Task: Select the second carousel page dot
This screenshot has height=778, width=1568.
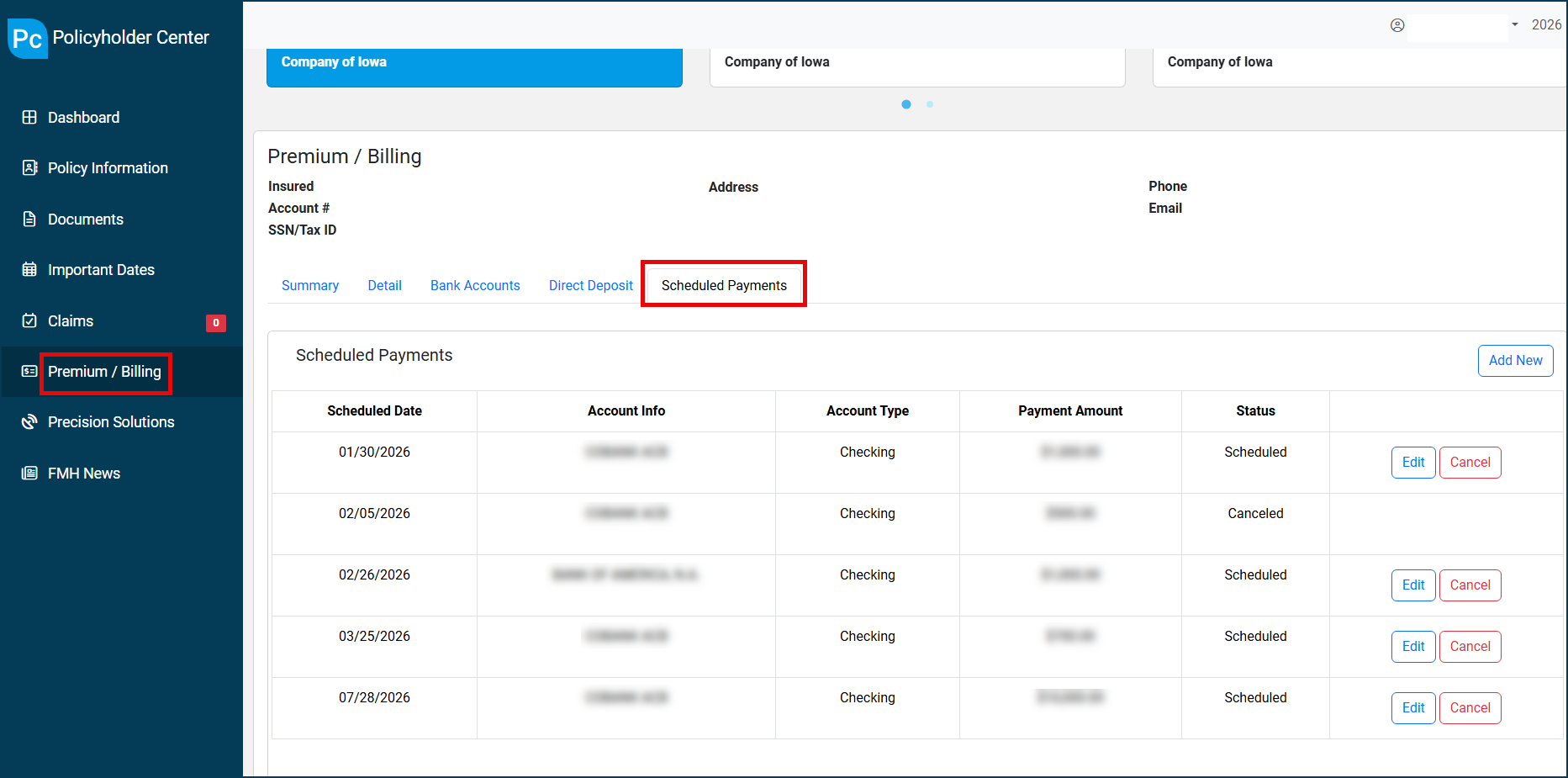Action: coord(930,104)
